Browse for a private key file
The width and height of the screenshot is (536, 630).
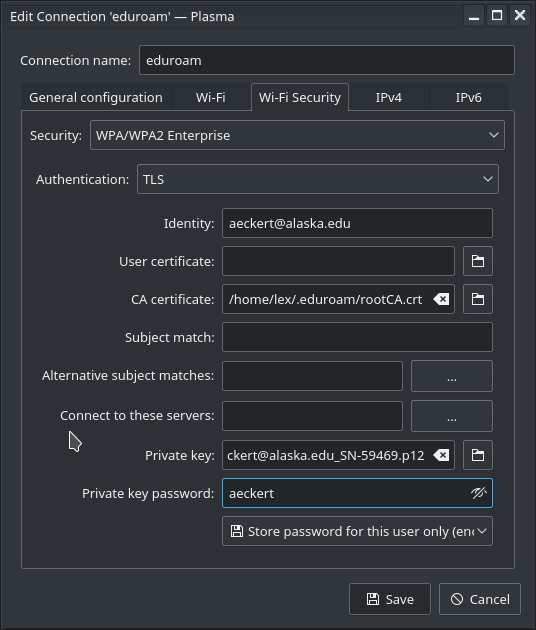click(478, 455)
